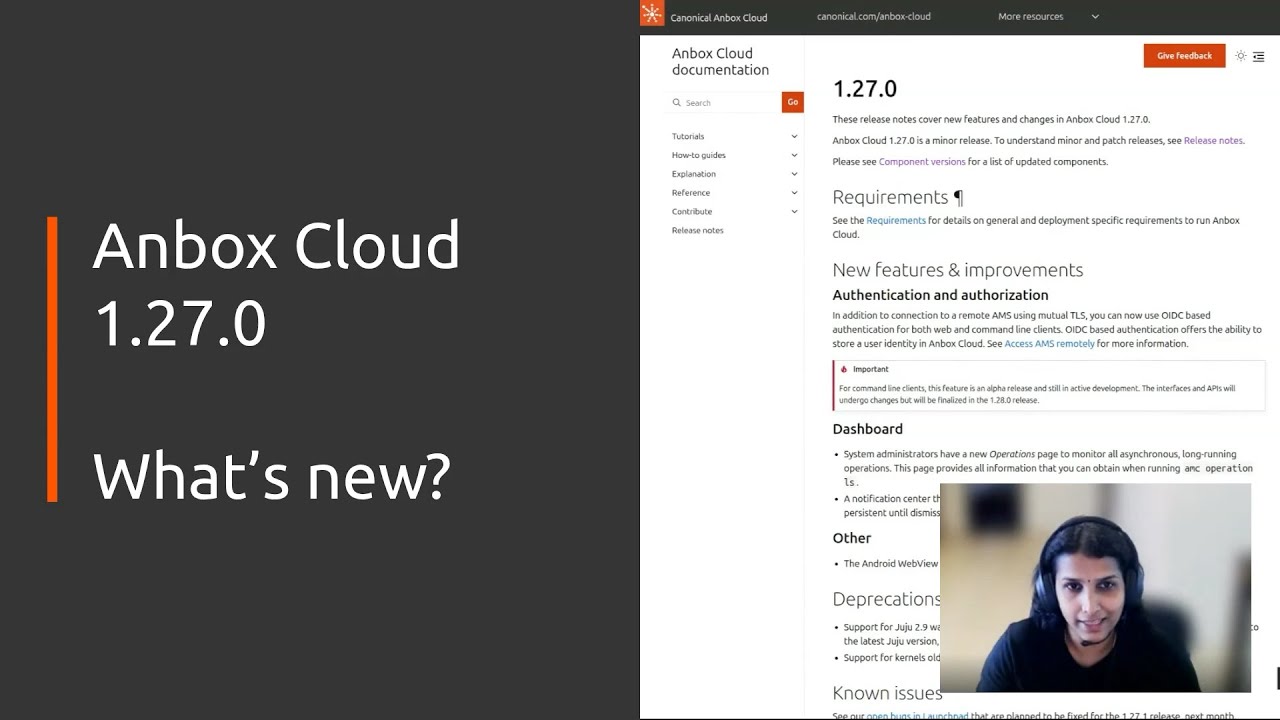Viewport: 1280px width, 720px height.
Task: Open Tutorials in the sidebar
Action: coord(688,136)
